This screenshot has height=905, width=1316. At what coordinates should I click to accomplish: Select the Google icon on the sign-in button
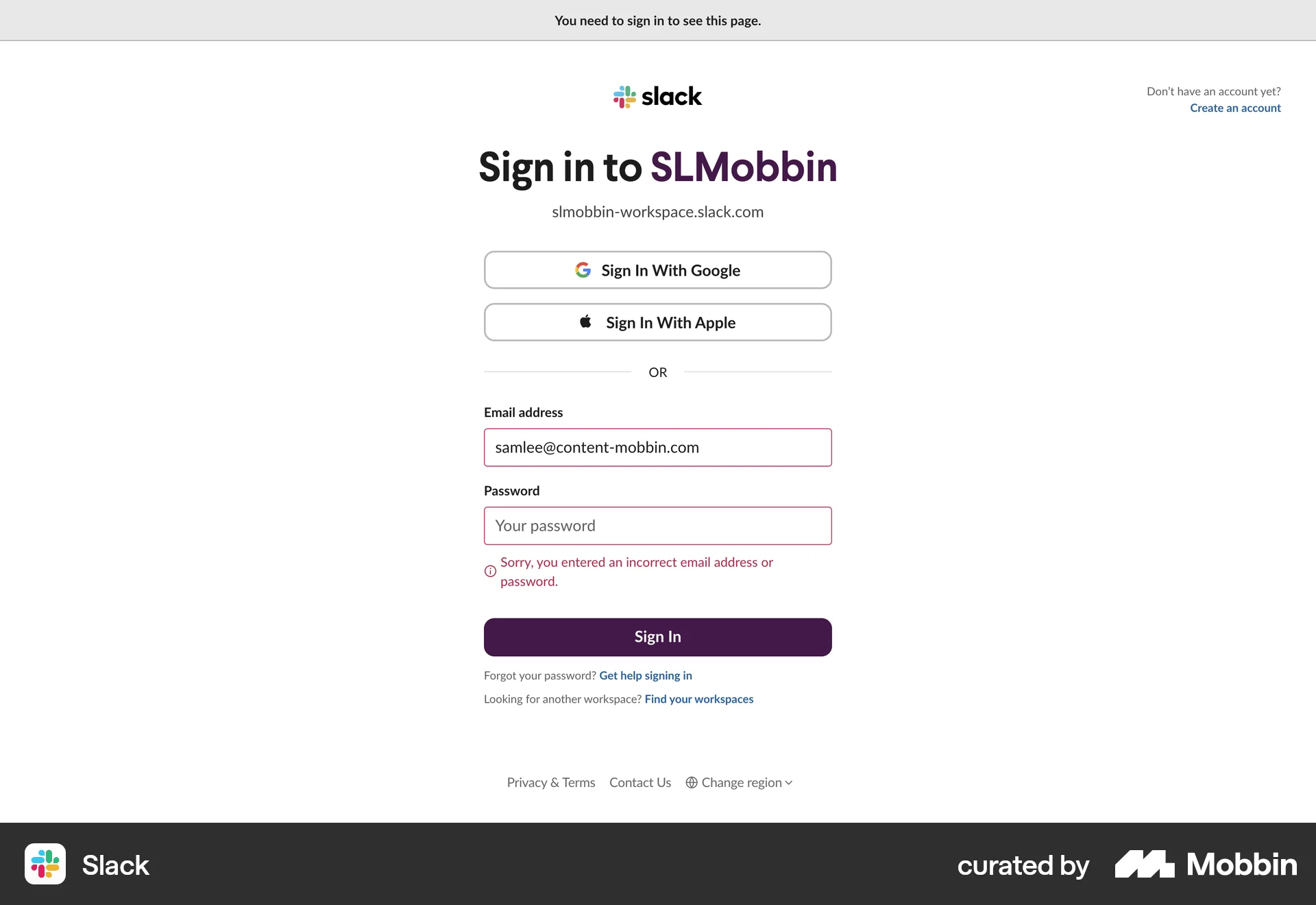pos(583,269)
